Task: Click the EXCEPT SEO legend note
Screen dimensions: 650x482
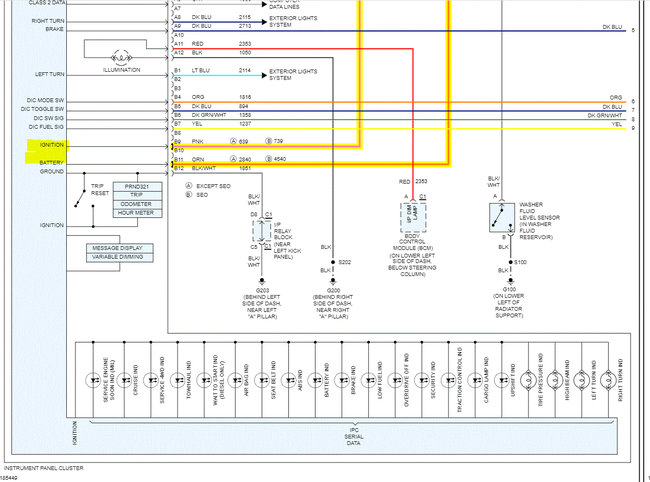Action: pos(208,186)
